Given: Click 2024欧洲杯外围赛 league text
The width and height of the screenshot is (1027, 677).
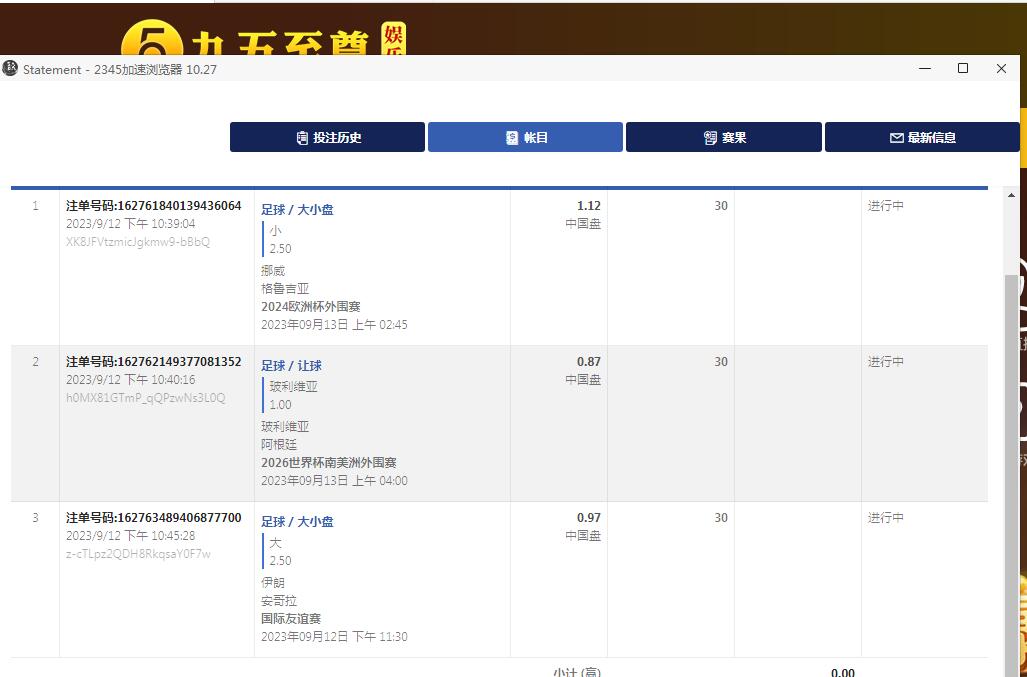Looking at the screenshot, I should point(310,306).
